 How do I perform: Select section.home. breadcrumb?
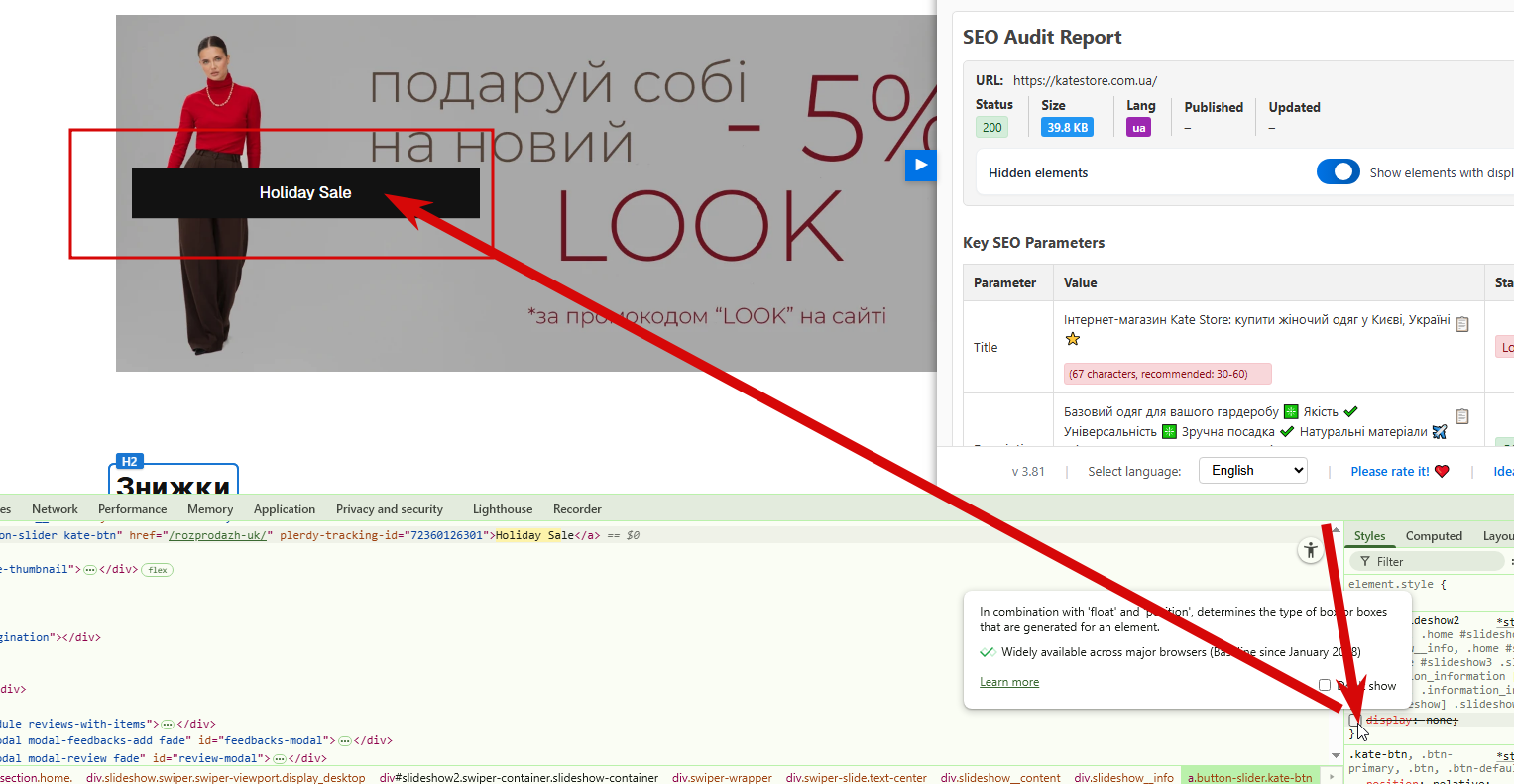point(36,778)
